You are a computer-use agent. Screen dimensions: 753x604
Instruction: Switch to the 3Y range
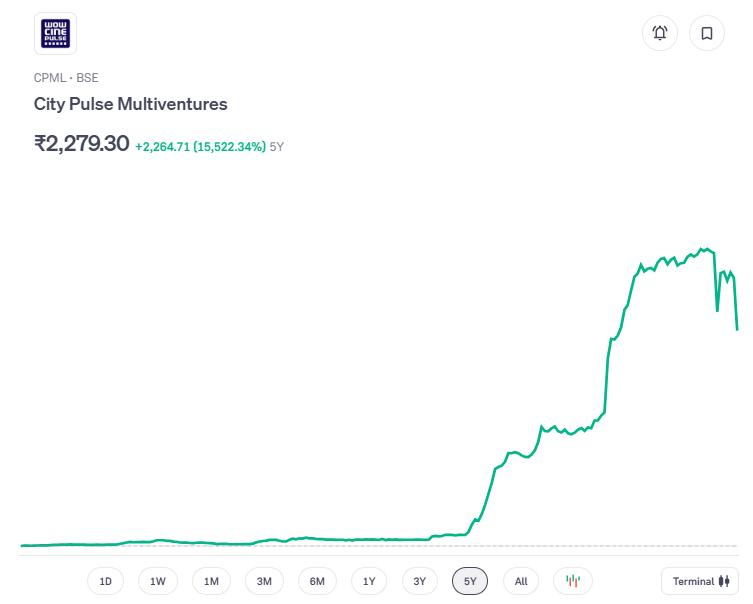click(420, 581)
